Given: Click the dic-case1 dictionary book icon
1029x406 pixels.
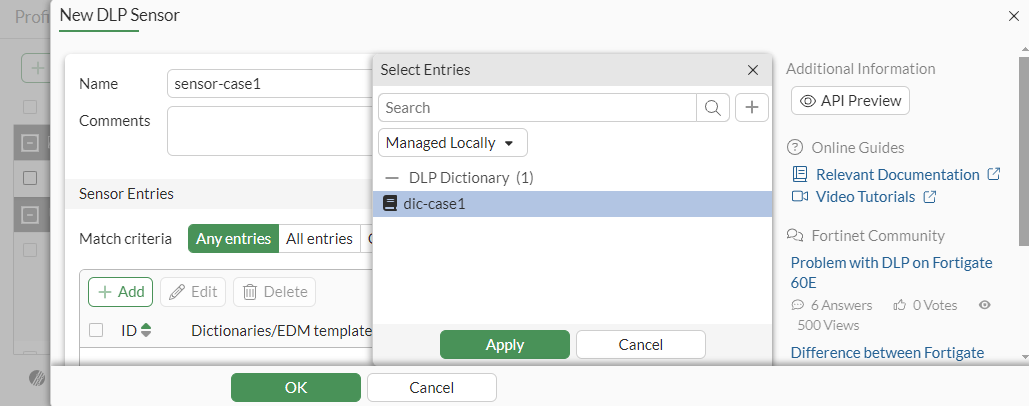Looking at the screenshot, I should tap(392, 204).
